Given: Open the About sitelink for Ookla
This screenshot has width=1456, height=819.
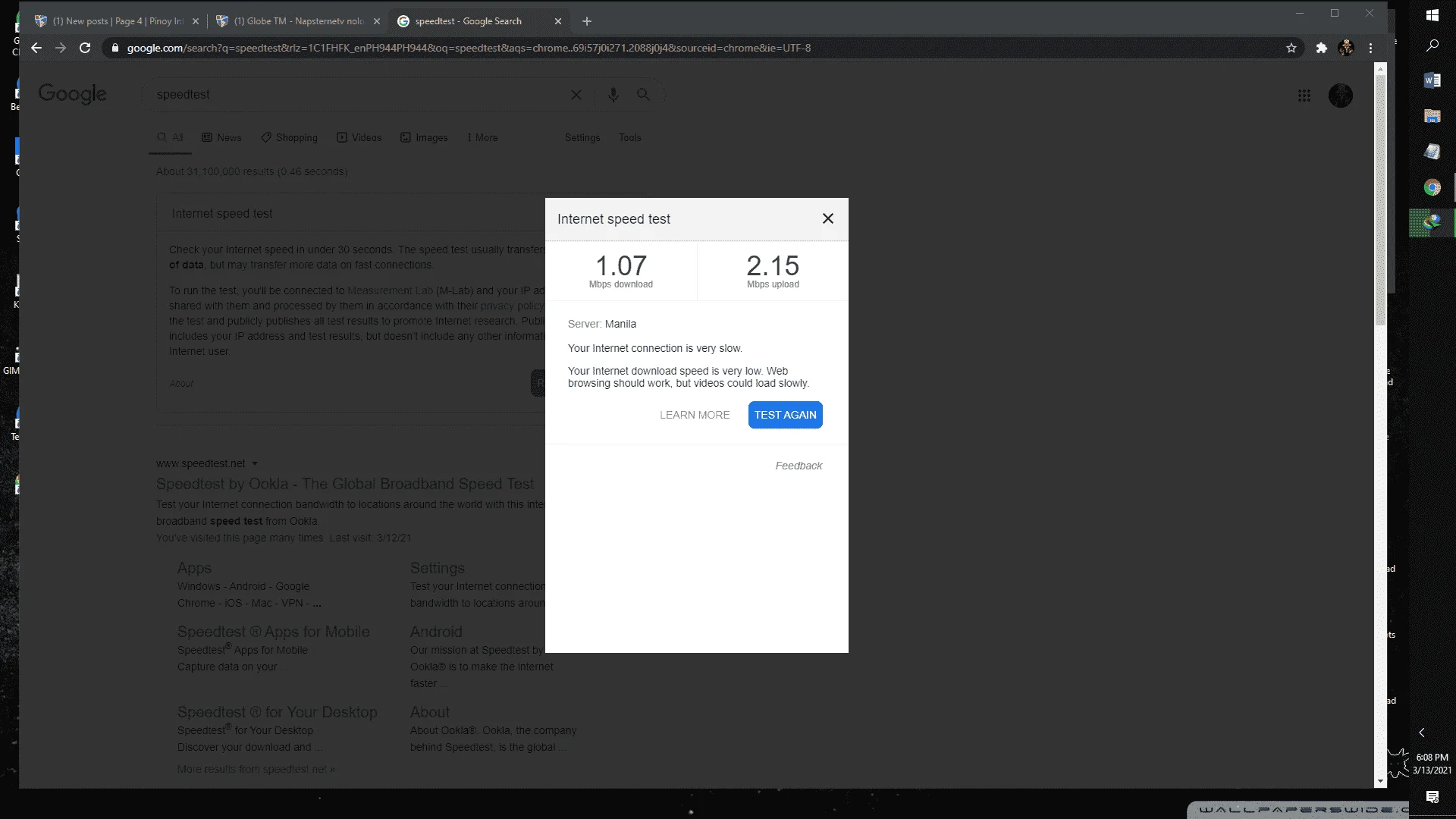Looking at the screenshot, I should tap(430, 712).
